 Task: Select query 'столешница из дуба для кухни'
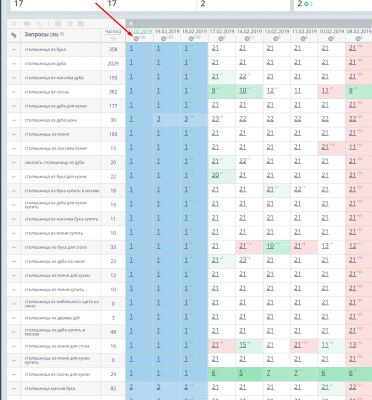[56, 106]
